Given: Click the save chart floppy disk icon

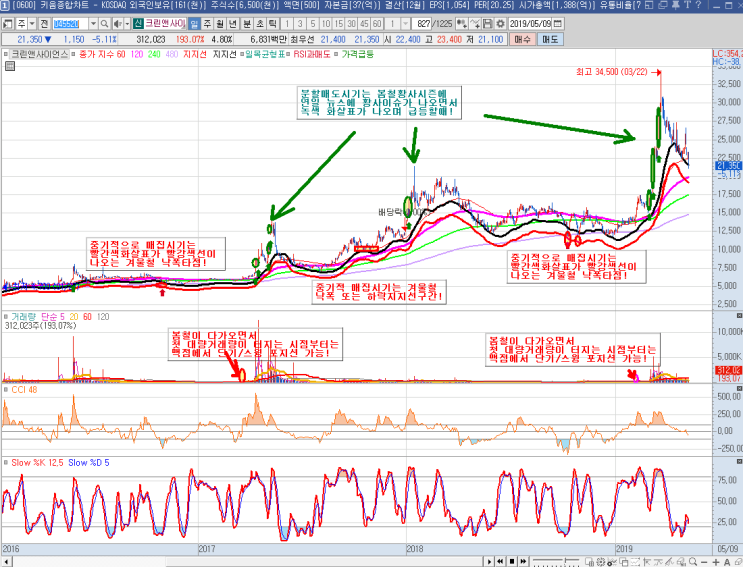Looking at the screenshot, I should [488, 24].
